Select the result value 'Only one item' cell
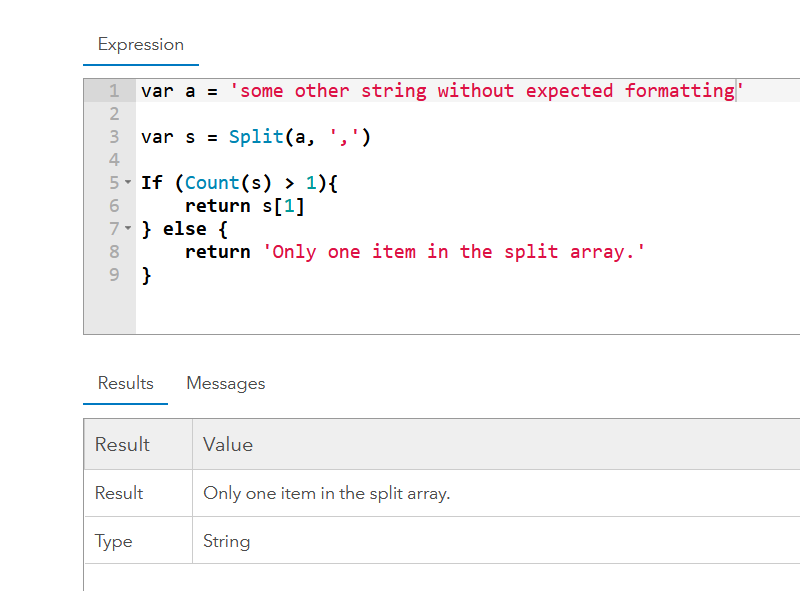The image size is (800, 591). pyautogui.click(x=496, y=493)
